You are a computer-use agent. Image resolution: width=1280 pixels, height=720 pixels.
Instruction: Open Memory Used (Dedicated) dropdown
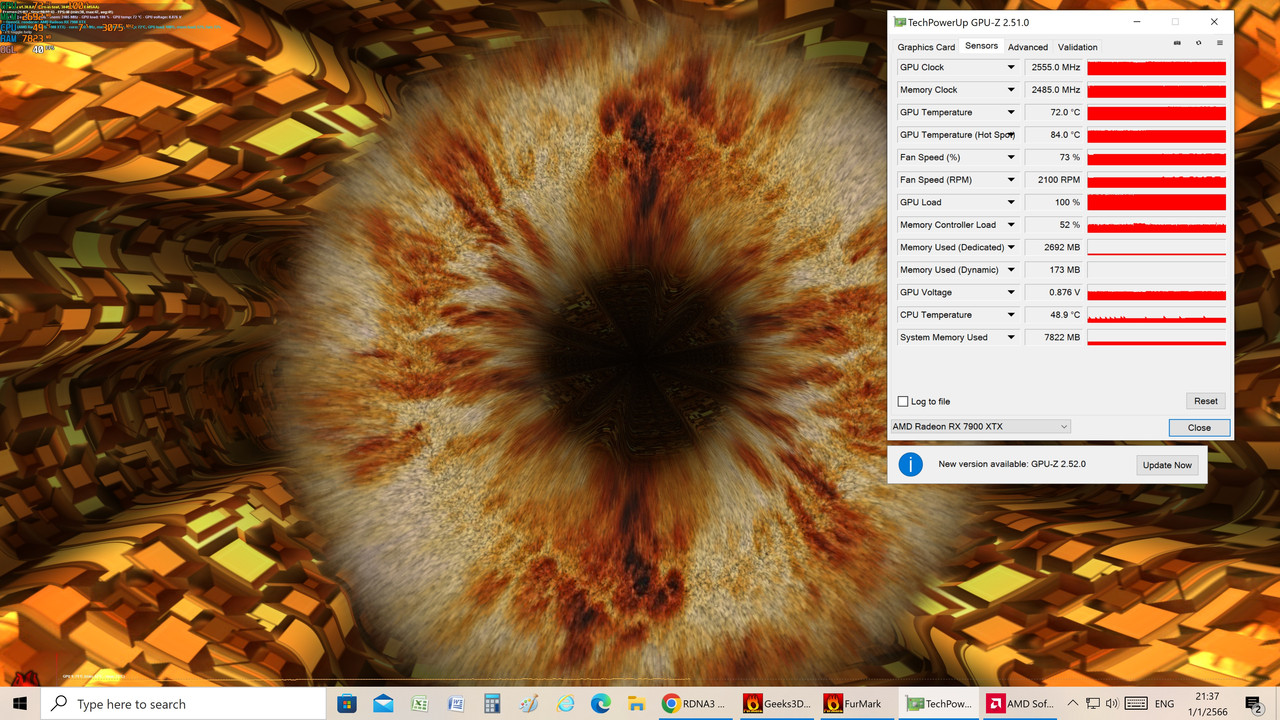pyautogui.click(x=1011, y=247)
